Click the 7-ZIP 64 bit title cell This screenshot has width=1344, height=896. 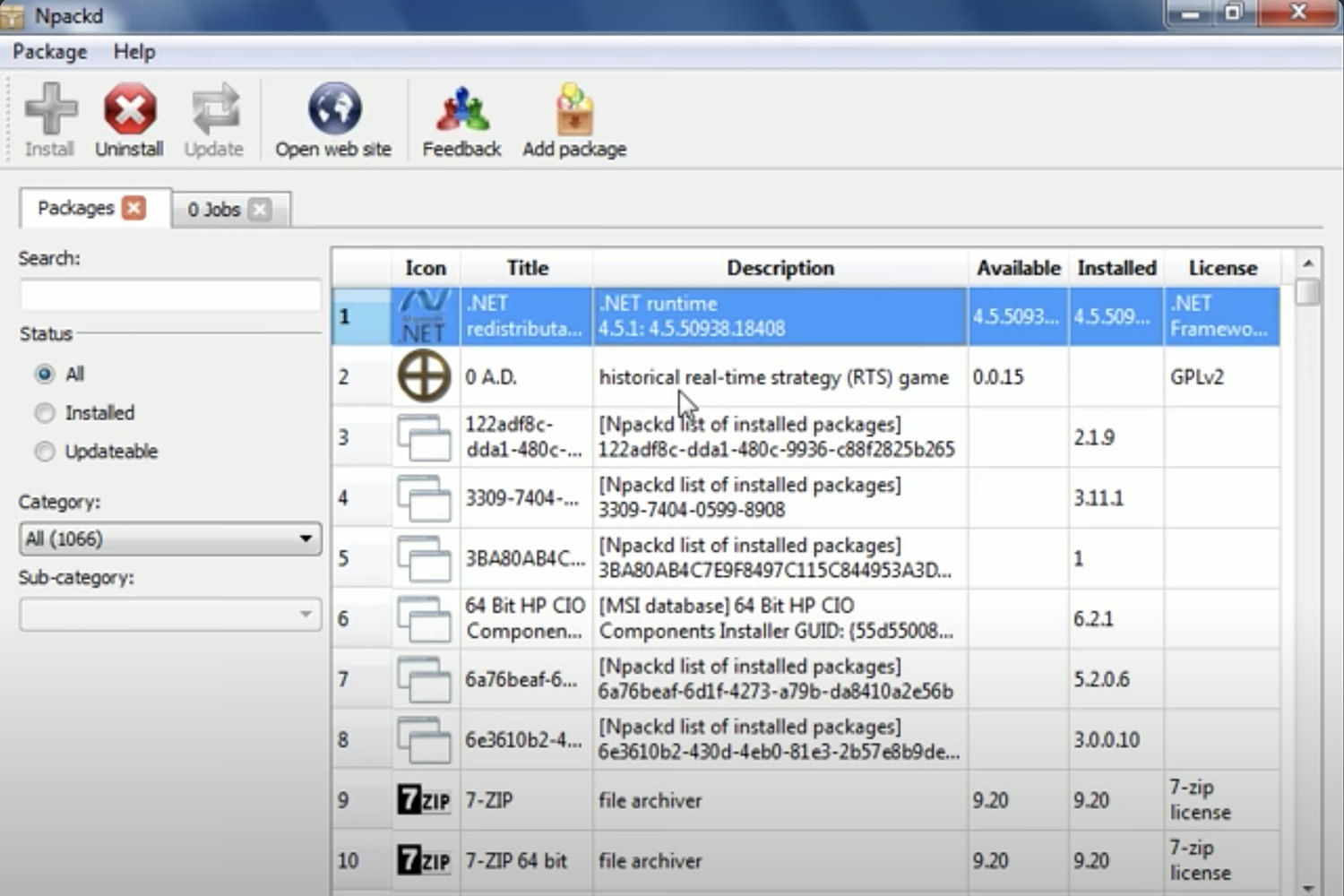[527, 860]
